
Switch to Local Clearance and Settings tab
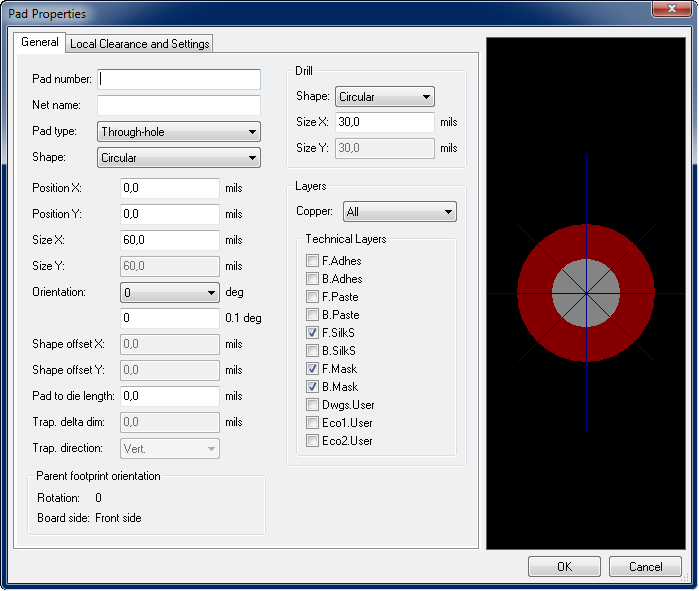pyautogui.click(x=139, y=44)
